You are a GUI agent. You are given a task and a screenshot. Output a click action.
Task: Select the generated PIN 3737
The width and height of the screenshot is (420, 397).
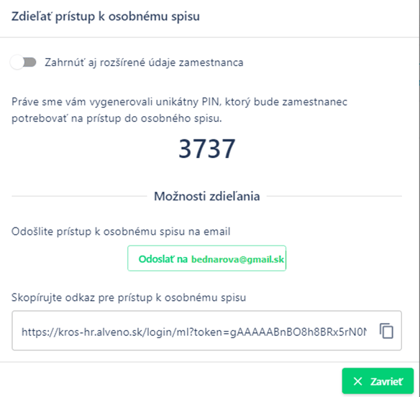coord(207,149)
